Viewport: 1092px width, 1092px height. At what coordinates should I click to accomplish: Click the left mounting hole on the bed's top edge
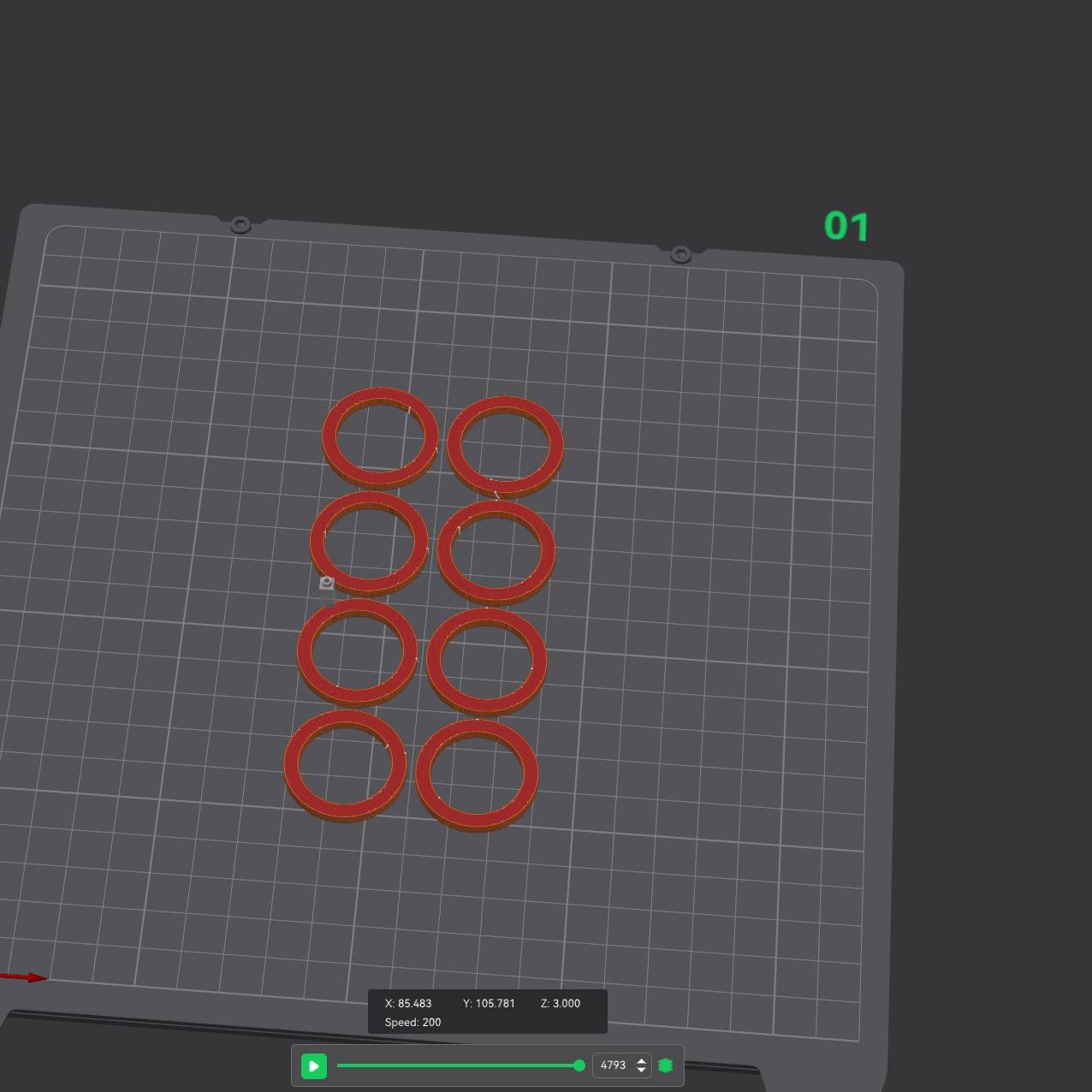240,225
